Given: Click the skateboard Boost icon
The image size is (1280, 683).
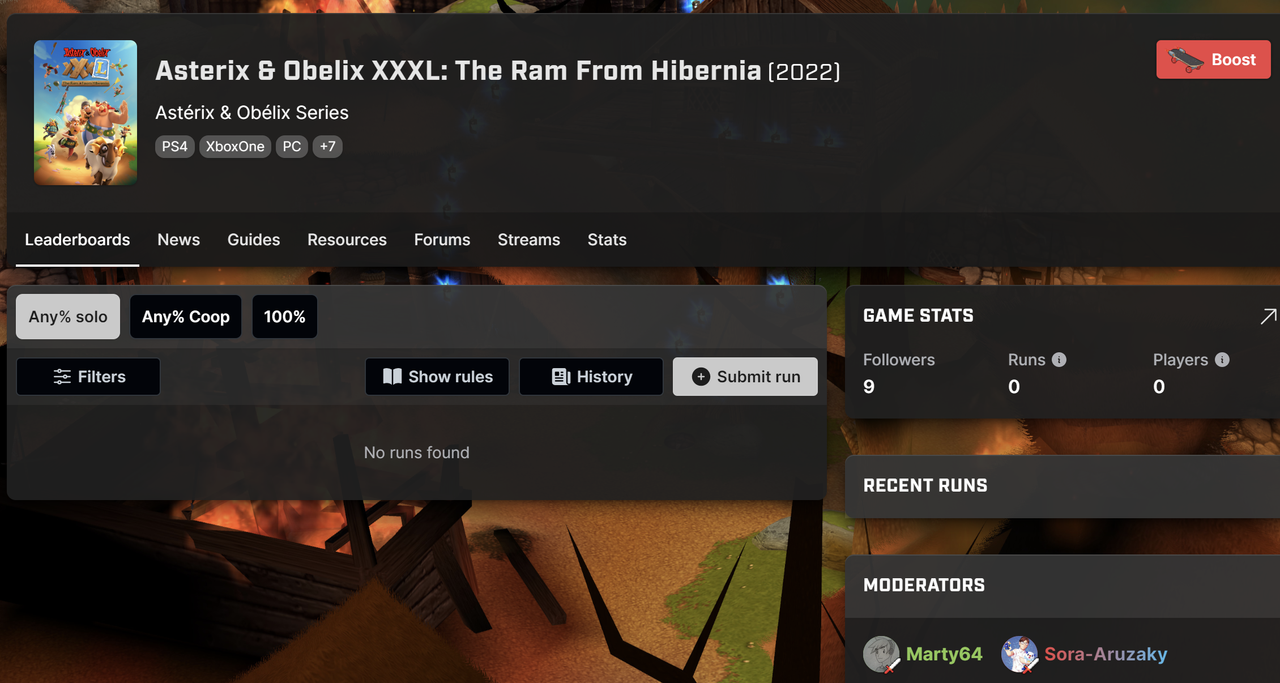Looking at the screenshot, I should point(1186,60).
